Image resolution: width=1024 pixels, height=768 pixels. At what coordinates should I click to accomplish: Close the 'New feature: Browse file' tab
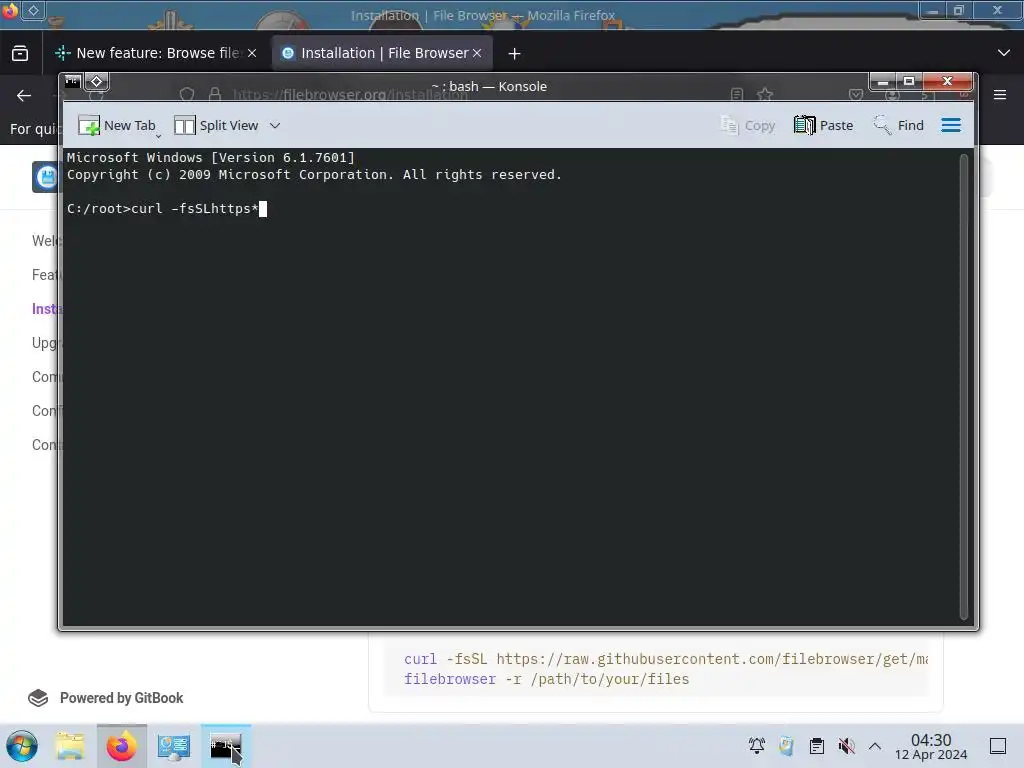(x=252, y=54)
